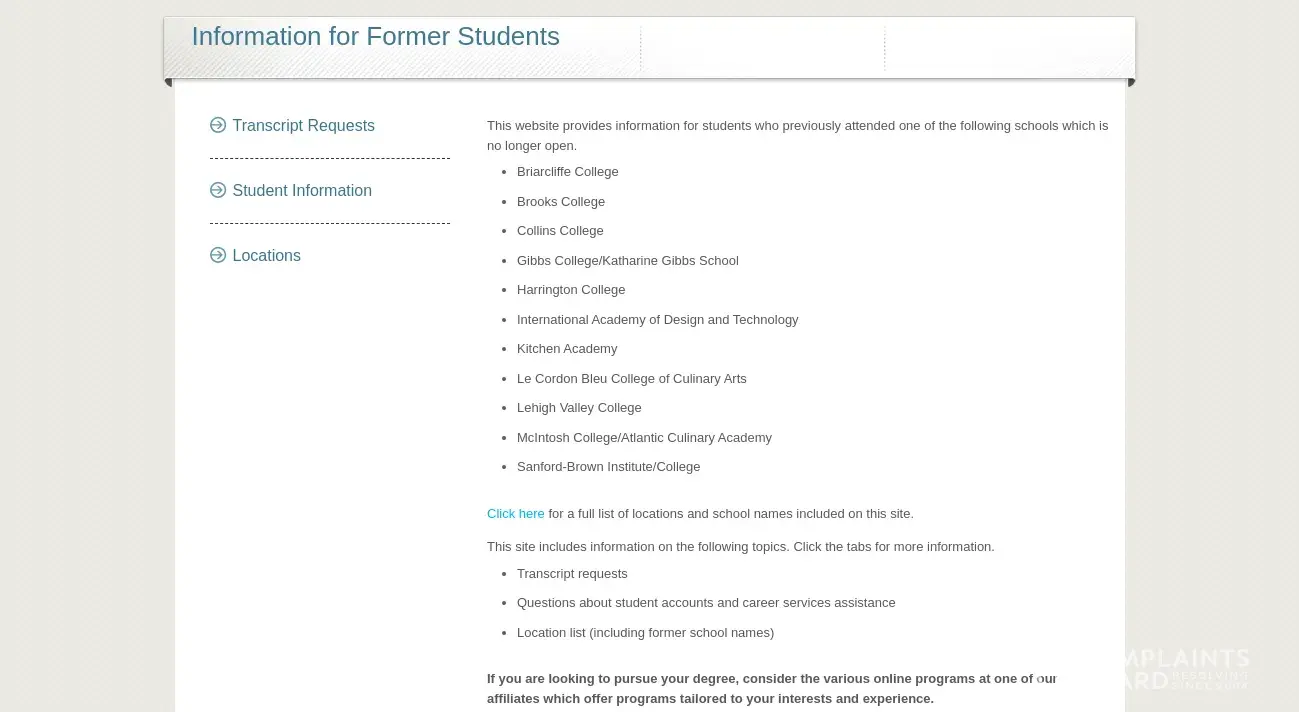Select the Sanford-Brown Institute/College entry
Viewport: 1299px width, 712px height.
click(608, 467)
